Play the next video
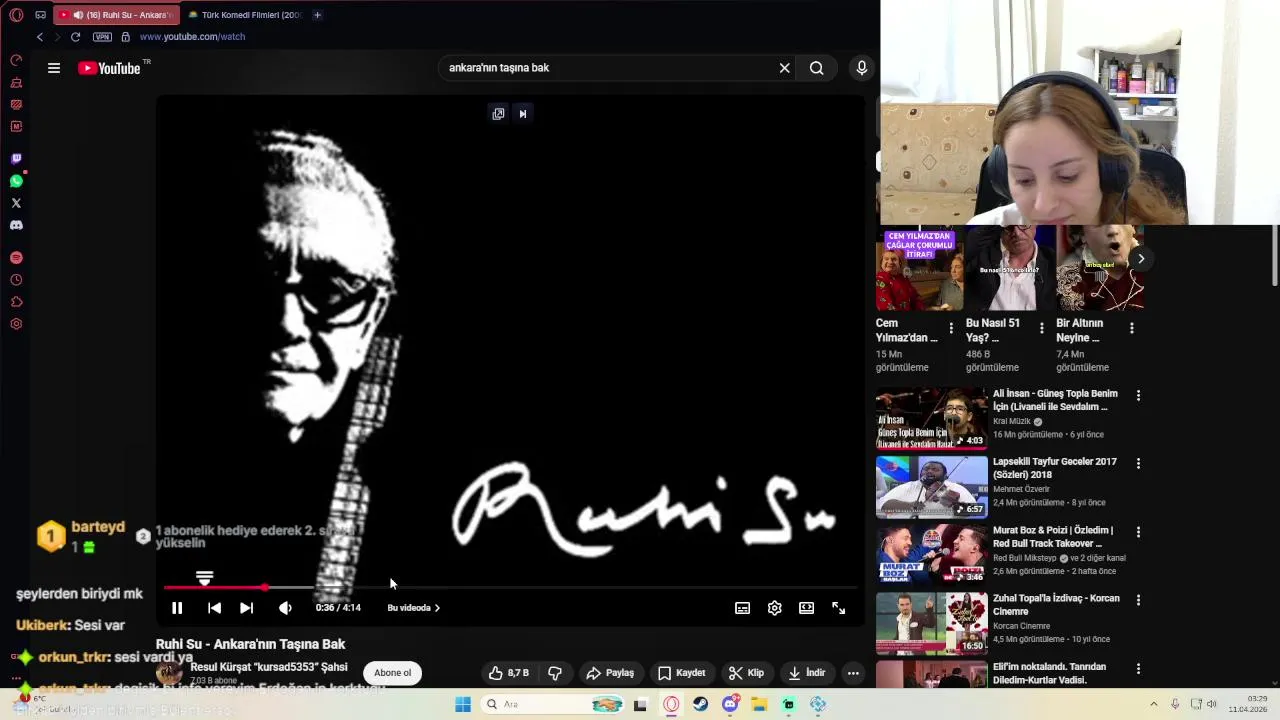The width and height of the screenshot is (1280, 720). (x=246, y=608)
